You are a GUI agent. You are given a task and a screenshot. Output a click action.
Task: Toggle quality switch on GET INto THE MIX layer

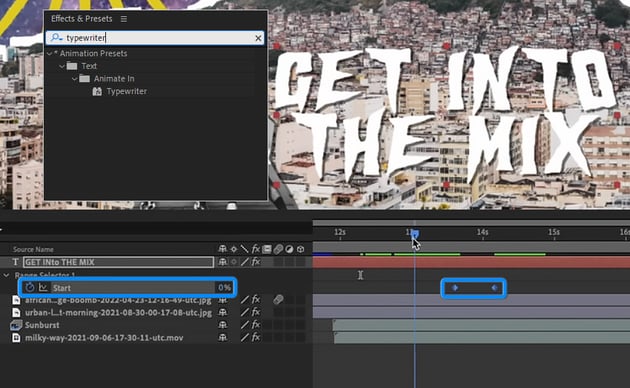[244, 262]
